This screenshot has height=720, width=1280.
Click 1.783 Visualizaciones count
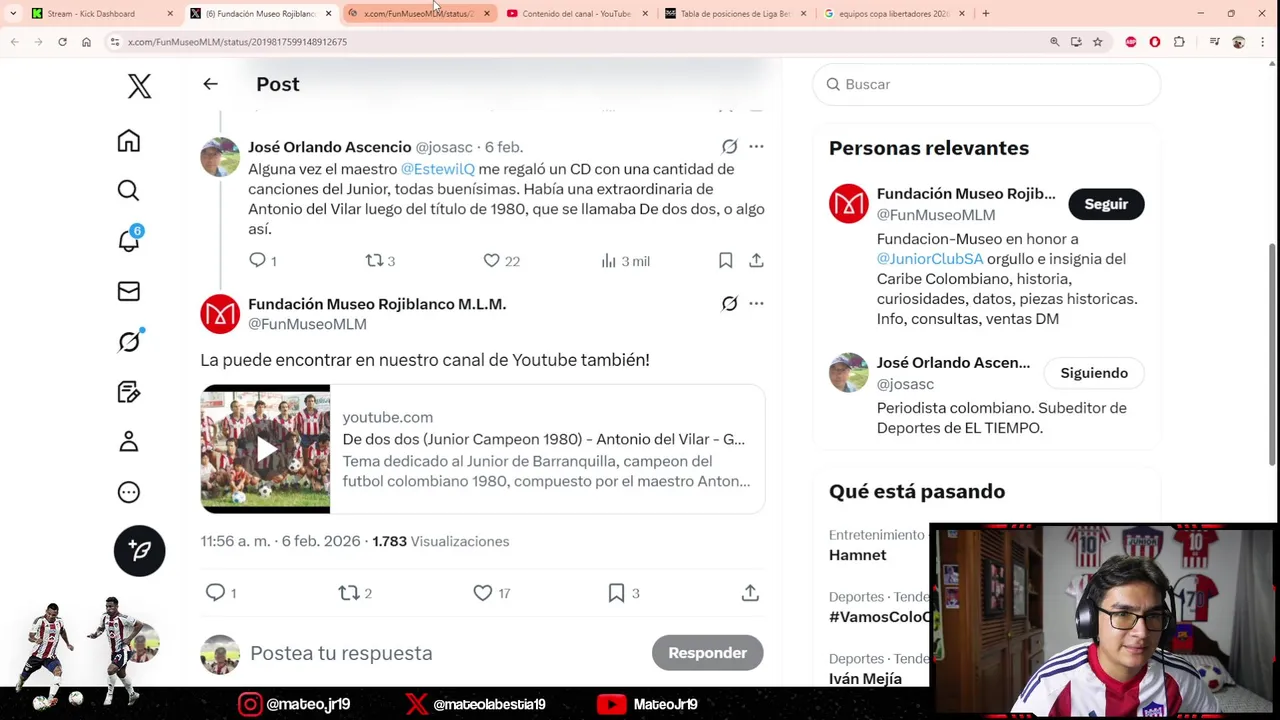click(x=440, y=541)
